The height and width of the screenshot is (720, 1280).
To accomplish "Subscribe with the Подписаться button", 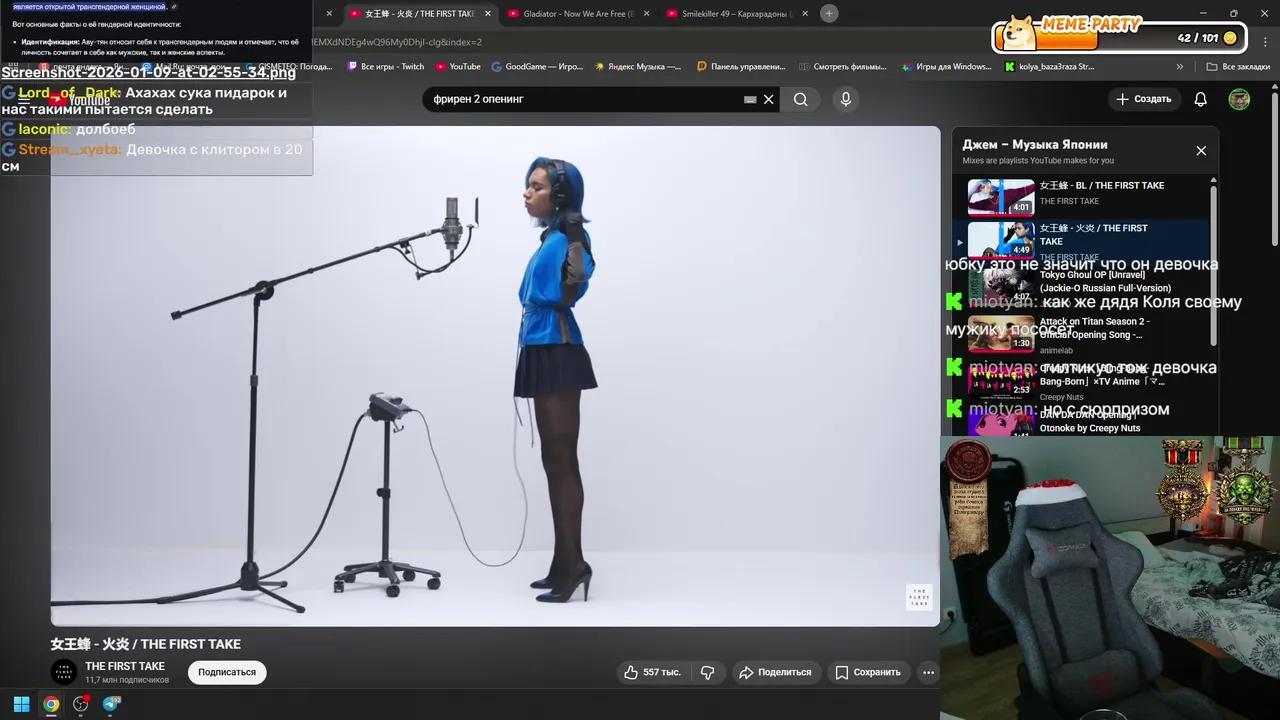I will click(227, 672).
